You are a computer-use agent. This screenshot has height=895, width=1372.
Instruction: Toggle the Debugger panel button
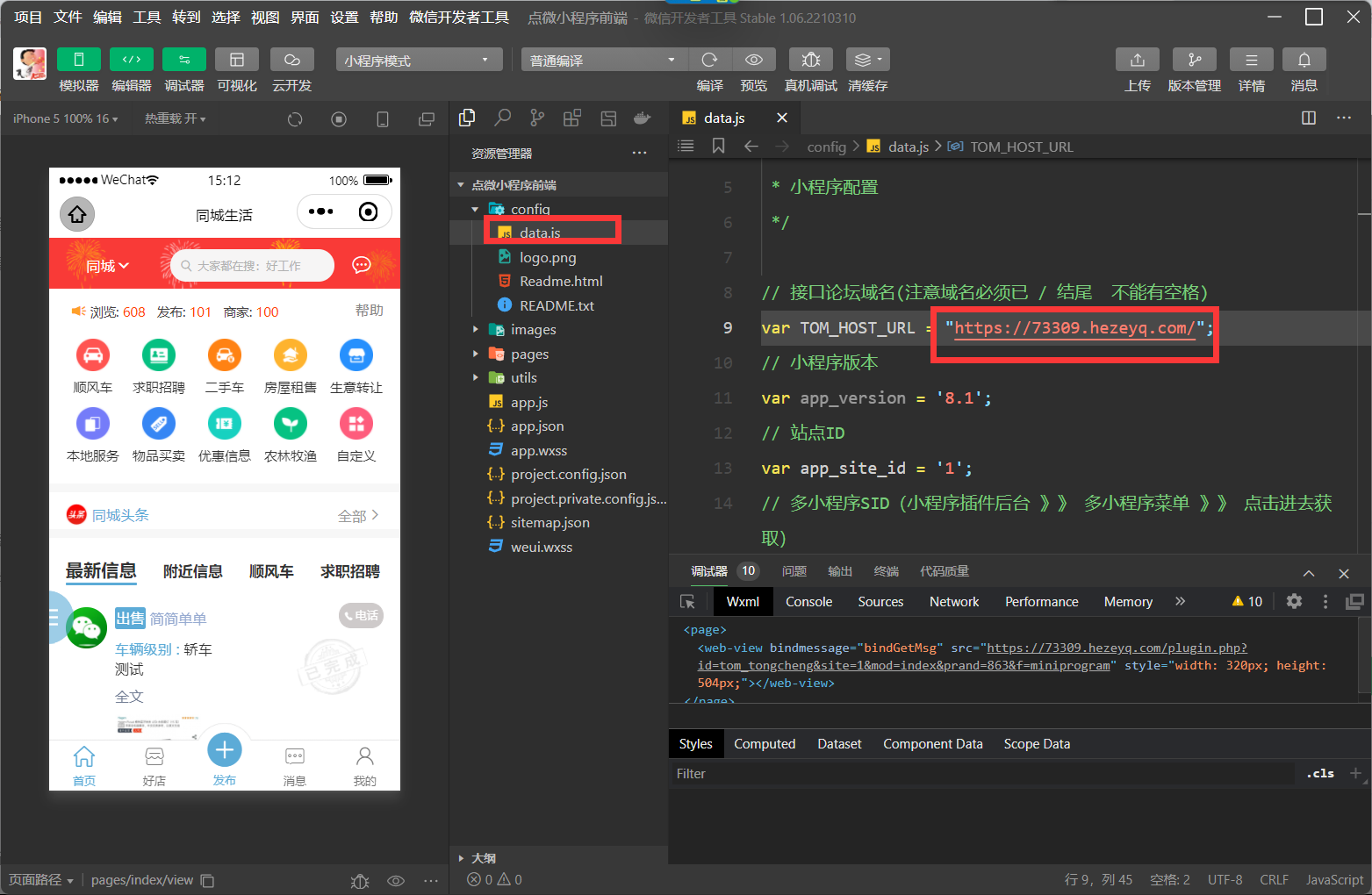coord(184,60)
